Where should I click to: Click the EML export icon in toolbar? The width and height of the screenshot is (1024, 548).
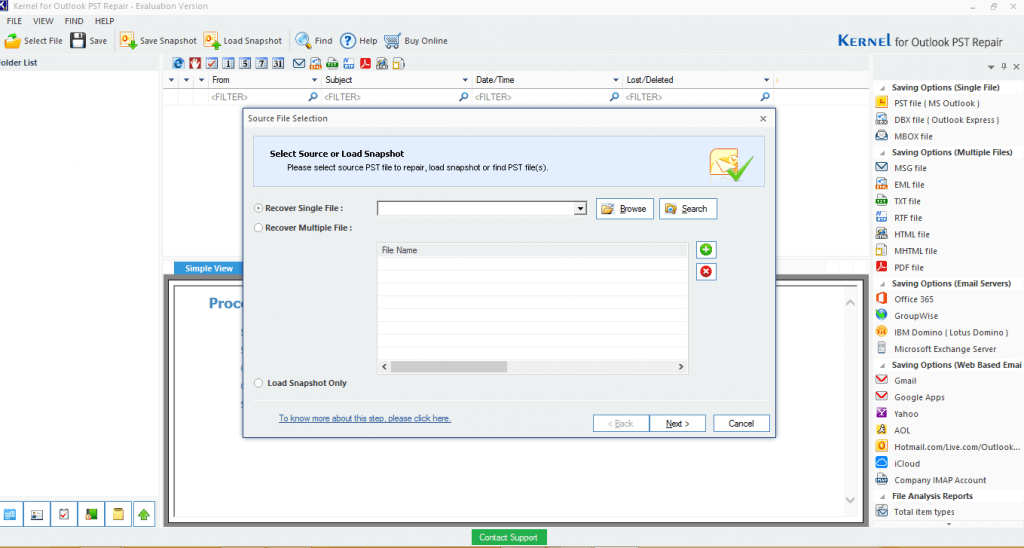tap(315, 63)
